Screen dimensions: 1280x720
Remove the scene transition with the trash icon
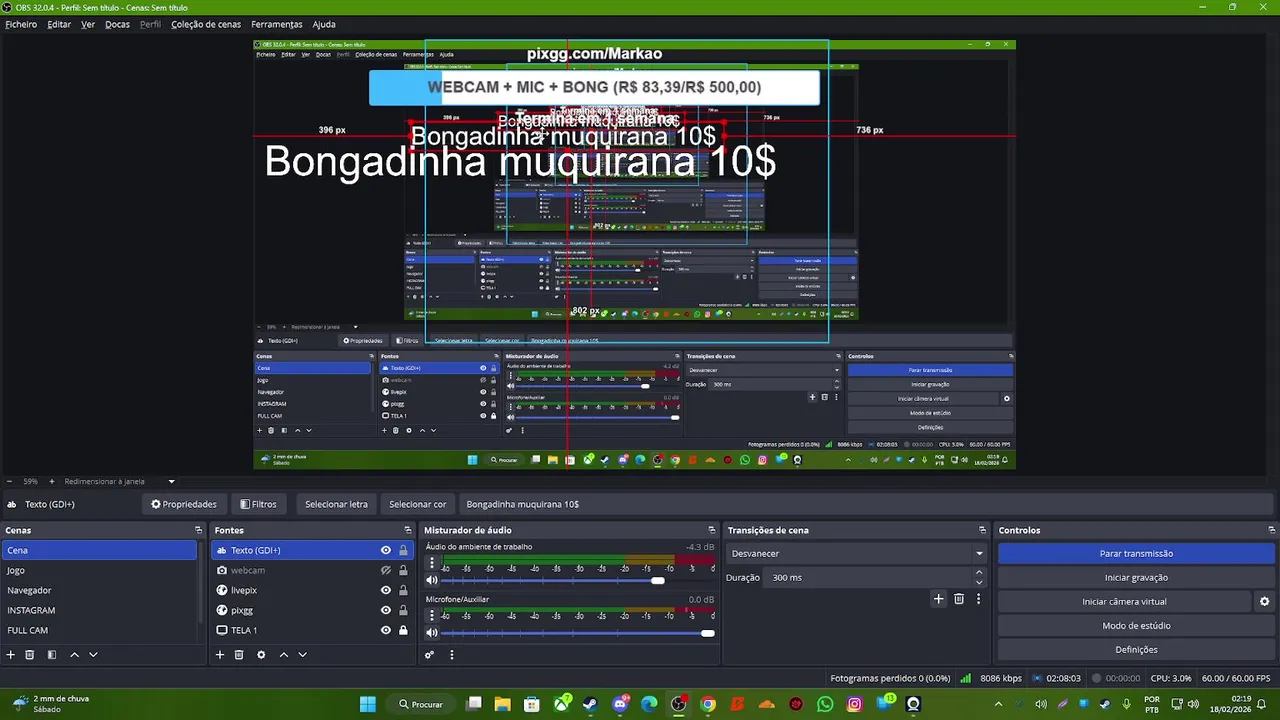[959, 599]
